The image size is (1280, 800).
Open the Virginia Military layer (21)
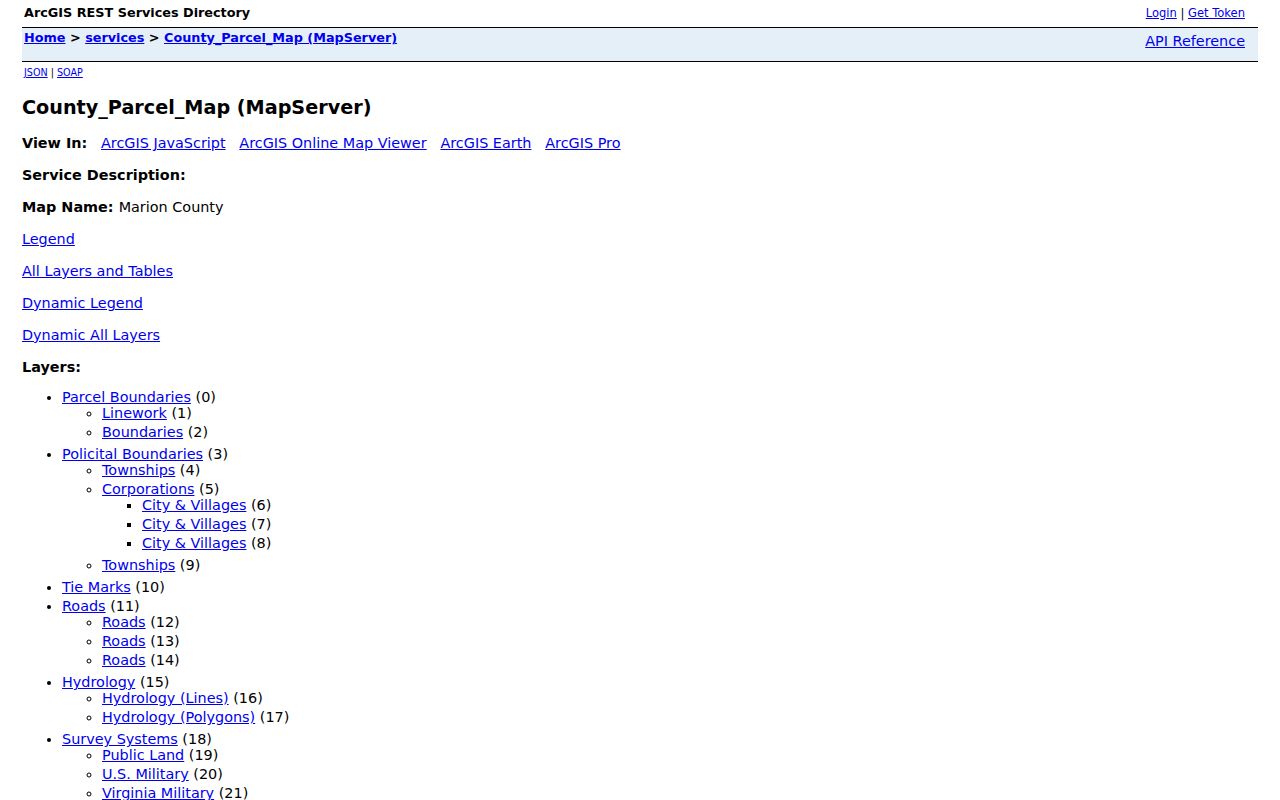tap(158, 793)
